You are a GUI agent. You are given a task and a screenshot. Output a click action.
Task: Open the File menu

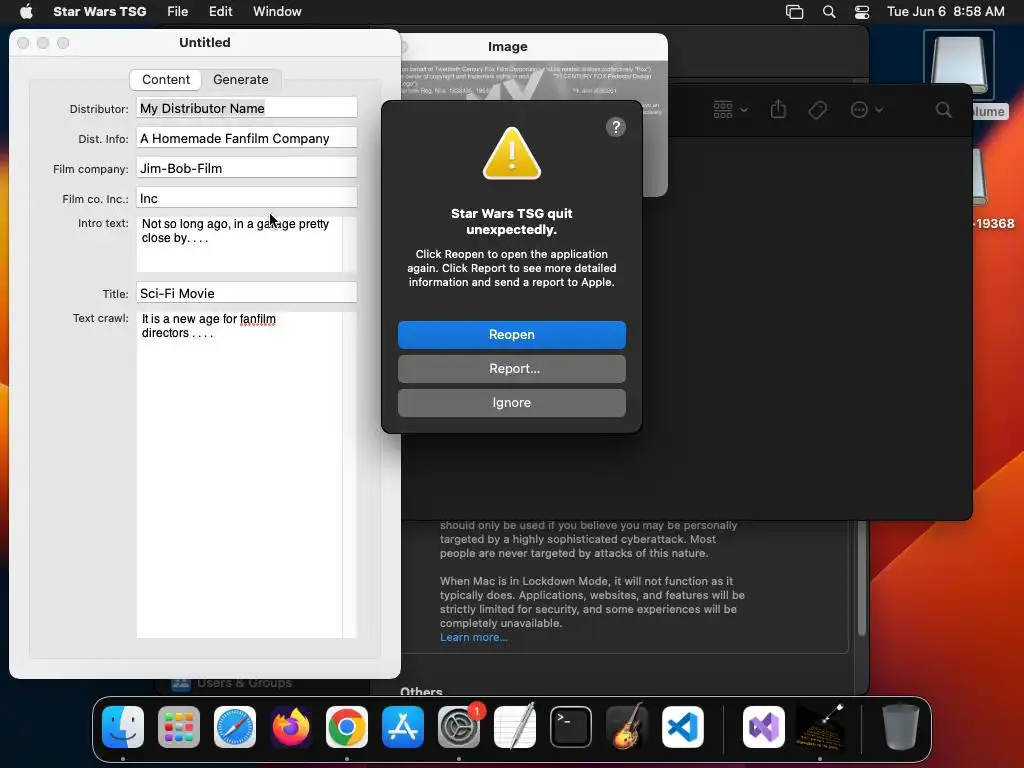177,12
